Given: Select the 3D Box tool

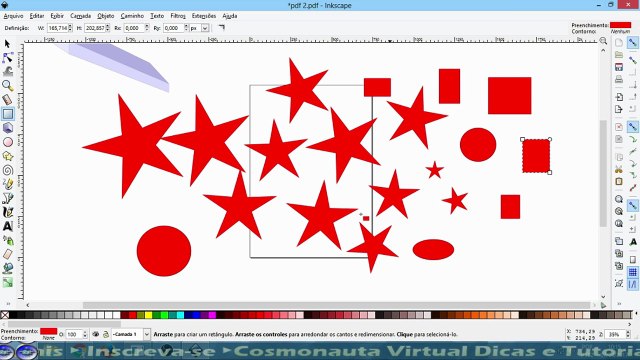Looking at the screenshot, I should click(7, 128).
